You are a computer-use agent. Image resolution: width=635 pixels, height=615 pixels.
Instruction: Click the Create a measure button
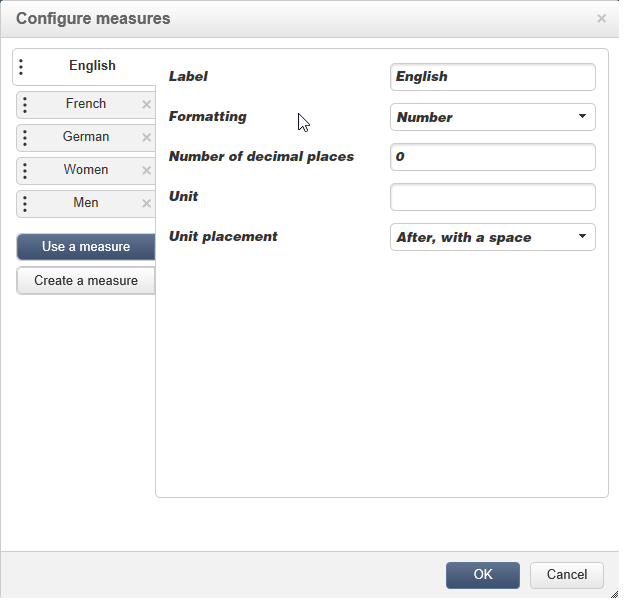(86, 281)
